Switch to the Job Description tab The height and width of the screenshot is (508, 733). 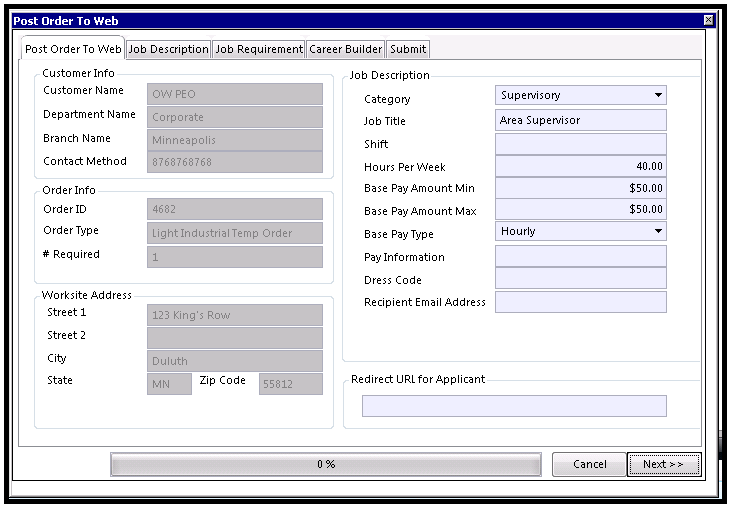[168, 49]
